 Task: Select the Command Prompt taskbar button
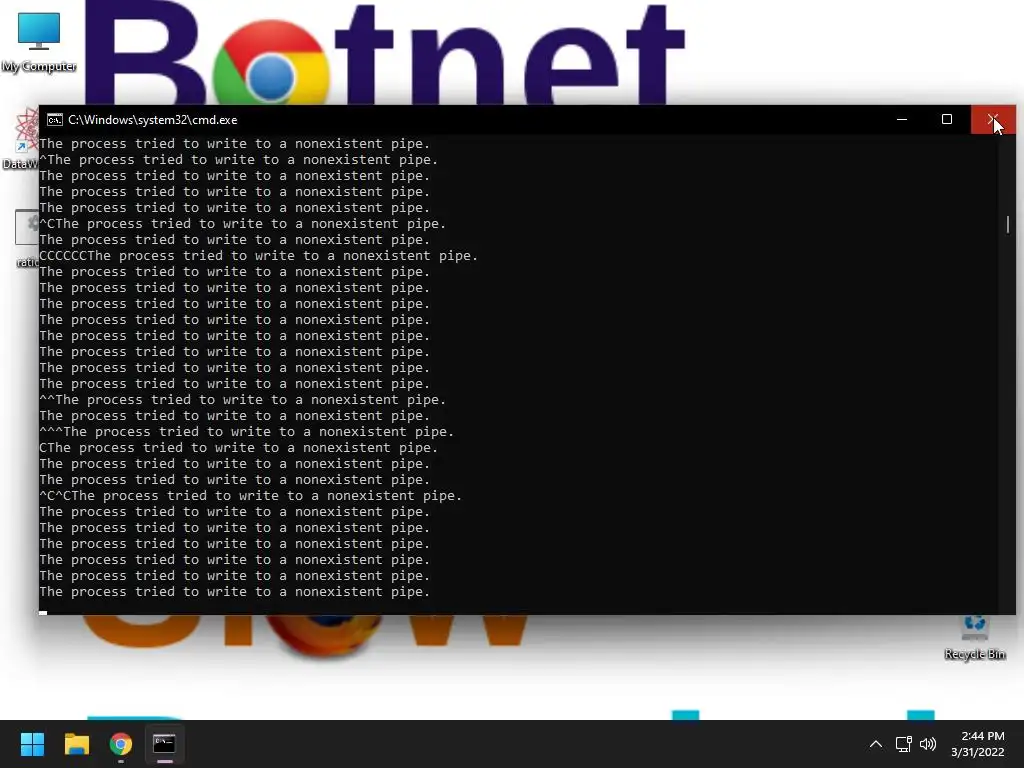point(165,744)
